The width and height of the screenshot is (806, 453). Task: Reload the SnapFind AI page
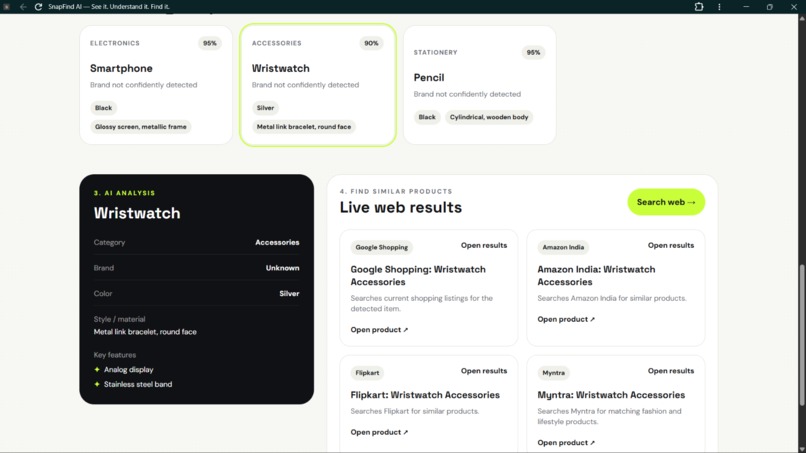[x=38, y=7]
